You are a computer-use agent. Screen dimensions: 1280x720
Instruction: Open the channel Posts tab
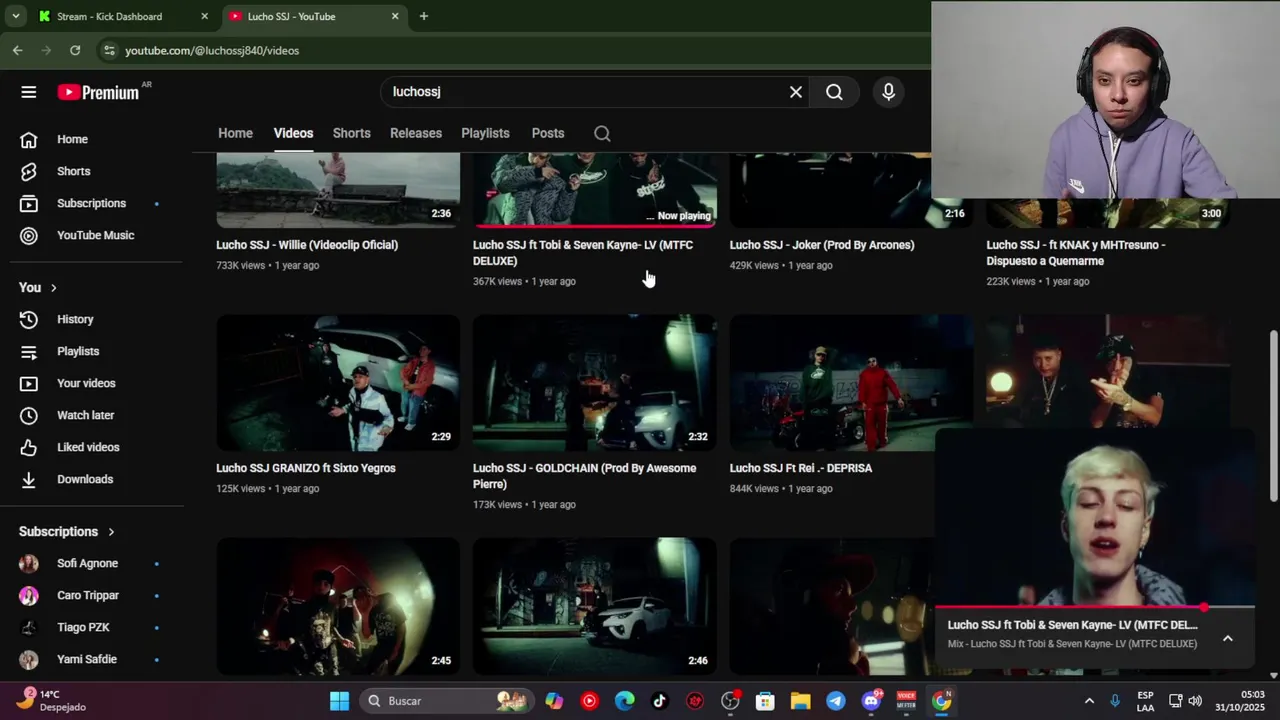[x=548, y=133]
